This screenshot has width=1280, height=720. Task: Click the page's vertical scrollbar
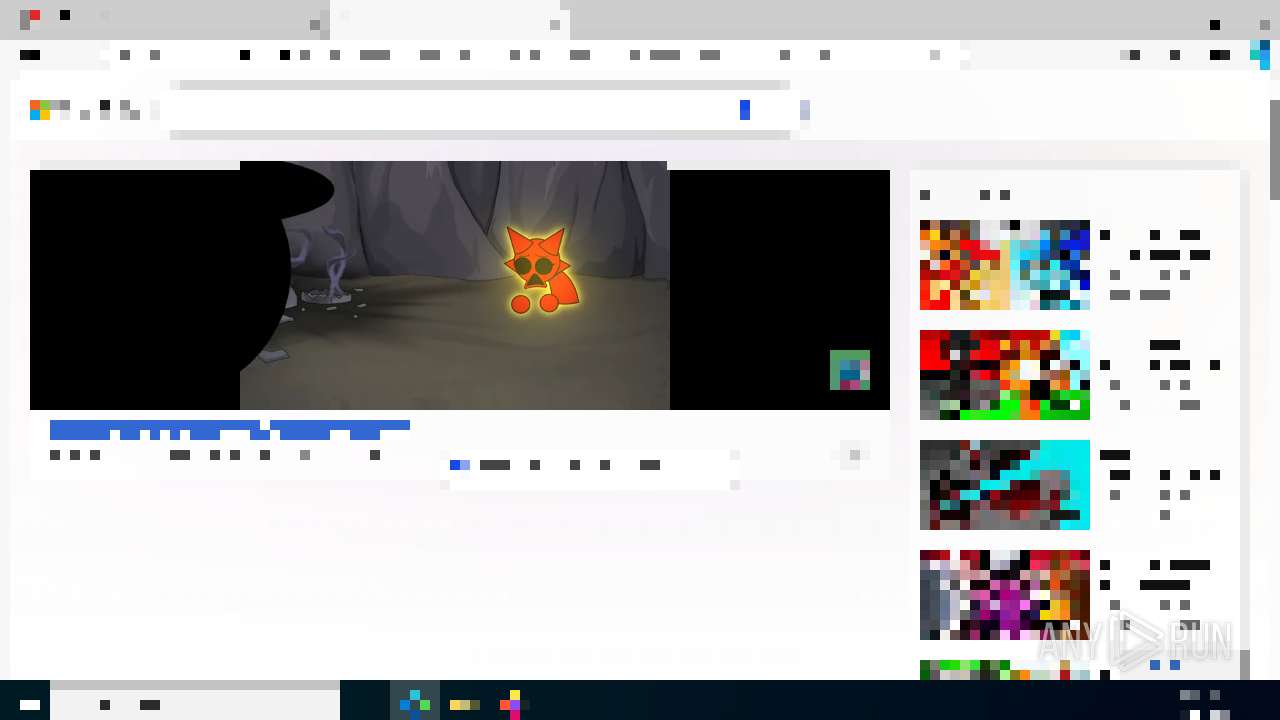pos(1274,150)
